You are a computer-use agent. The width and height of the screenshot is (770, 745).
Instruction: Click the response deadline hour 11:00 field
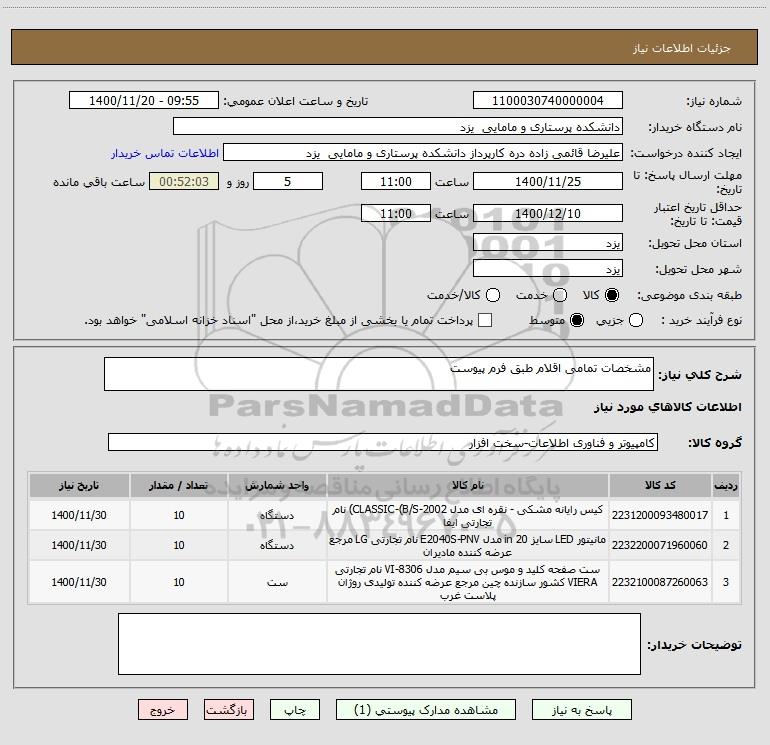click(x=396, y=181)
